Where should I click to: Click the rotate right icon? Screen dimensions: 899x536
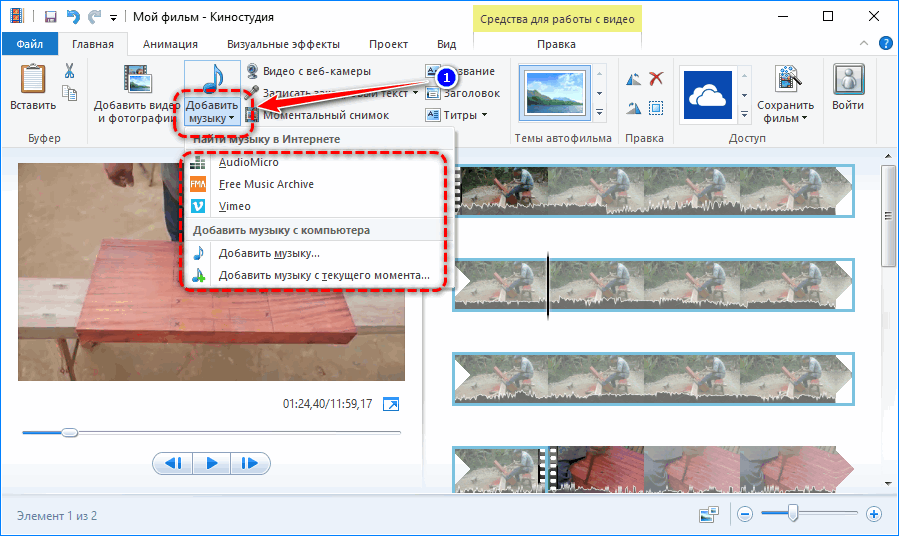pos(634,108)
